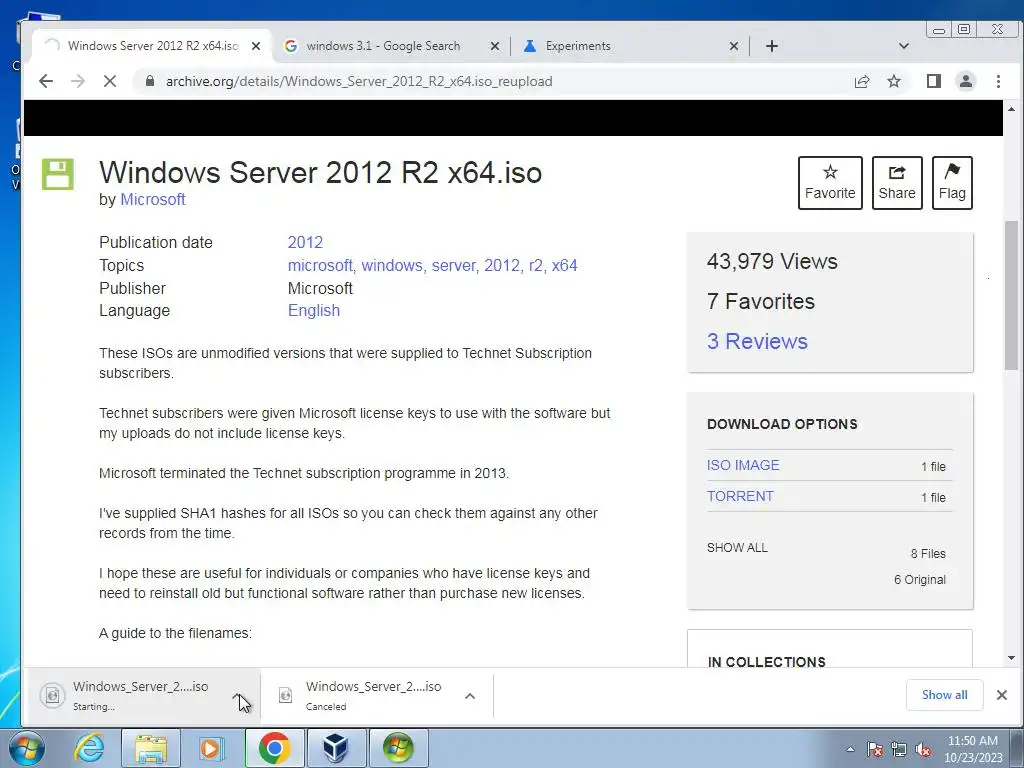The height and width of the screenshot is (768, 1024).
Task: Select the Windows Server 2012 R2 x64.iso tab
Action: point(152,46)
